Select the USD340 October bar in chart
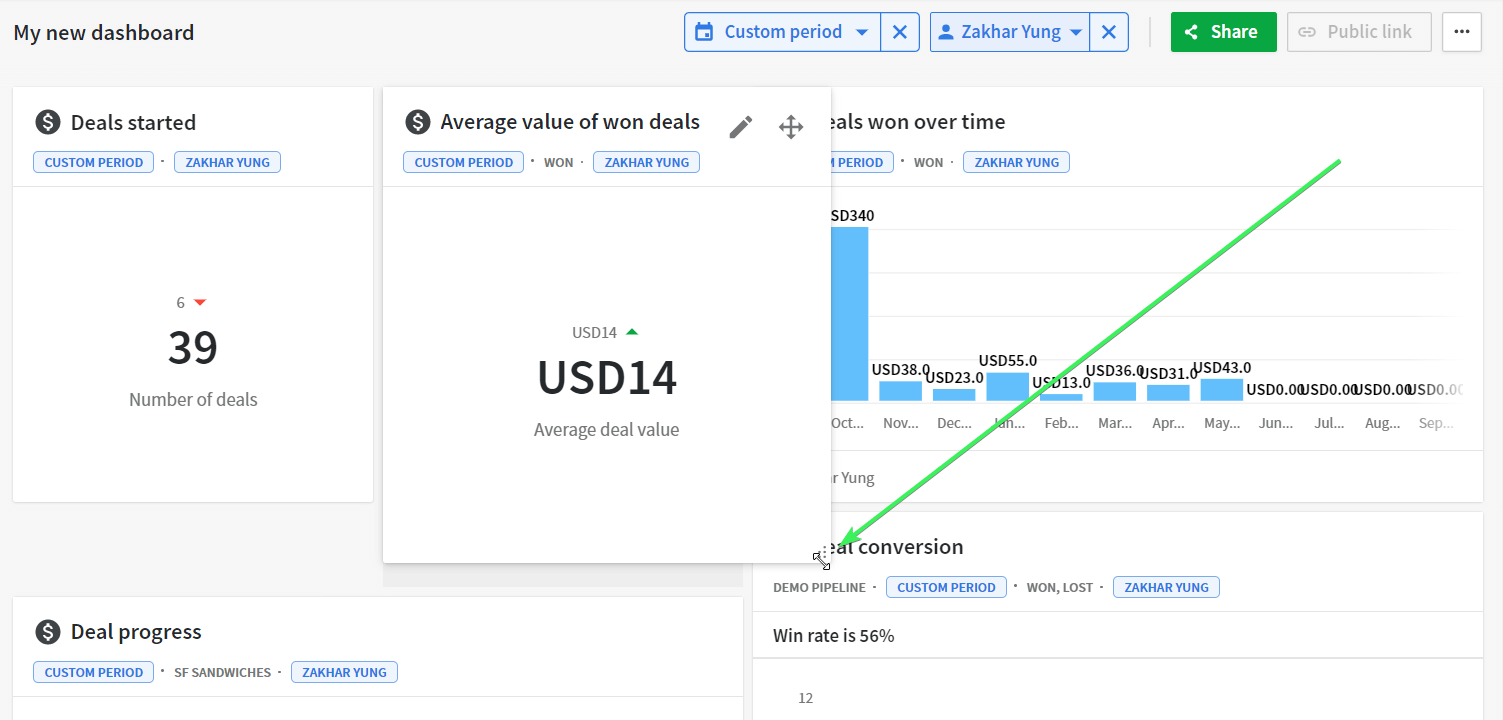The width and height of the screenshot is (1503, 720). pyautogui.click(x=849, y=314)
